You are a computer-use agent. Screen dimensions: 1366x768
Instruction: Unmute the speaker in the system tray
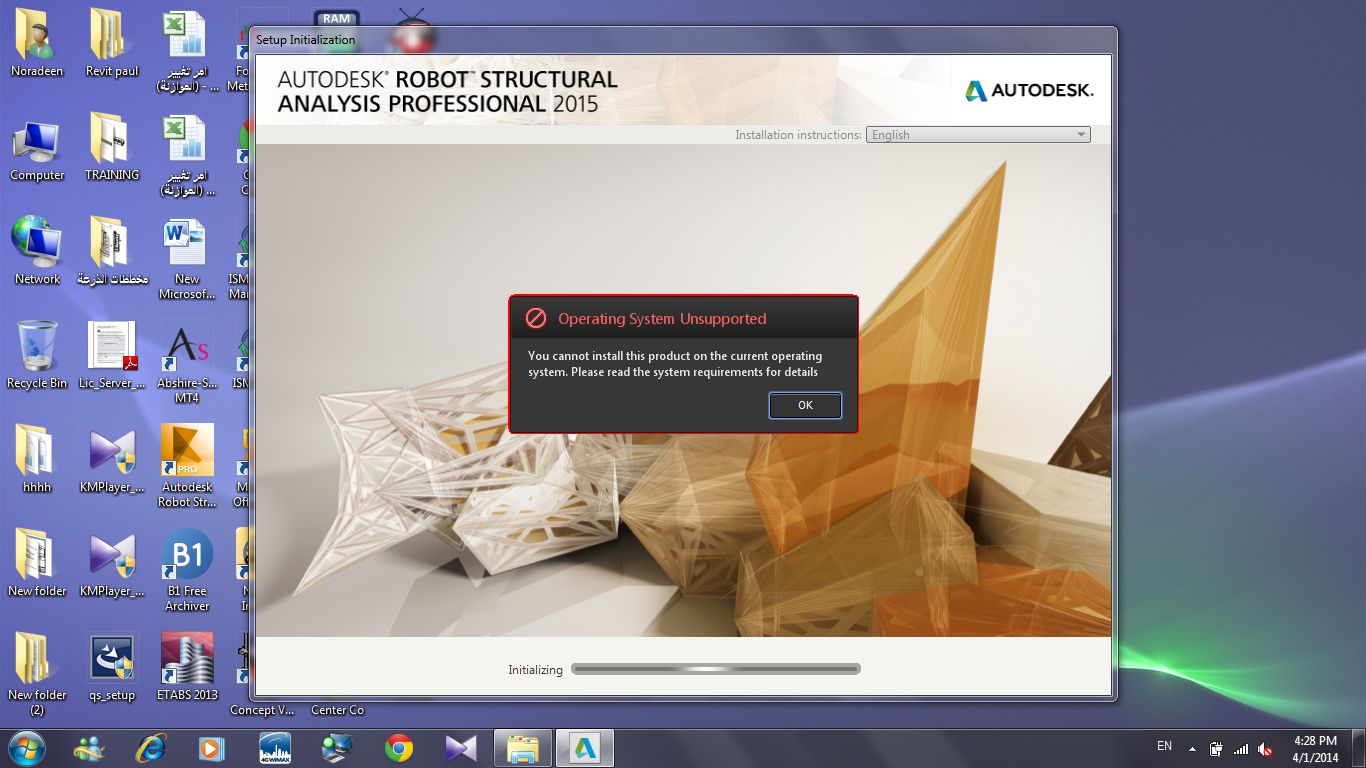pos(1266,746)
